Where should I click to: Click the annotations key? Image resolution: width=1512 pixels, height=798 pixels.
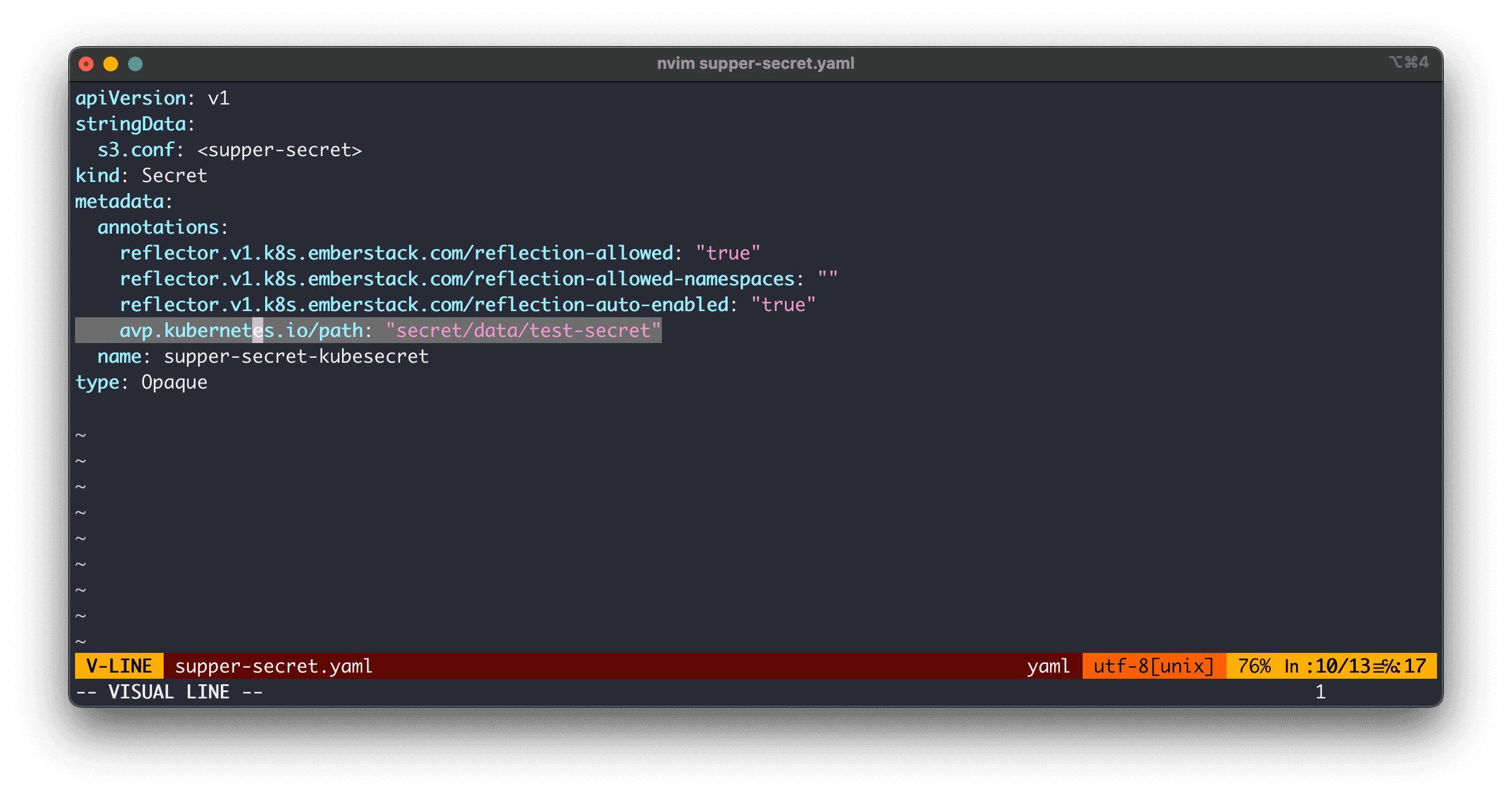click(158, 227)
